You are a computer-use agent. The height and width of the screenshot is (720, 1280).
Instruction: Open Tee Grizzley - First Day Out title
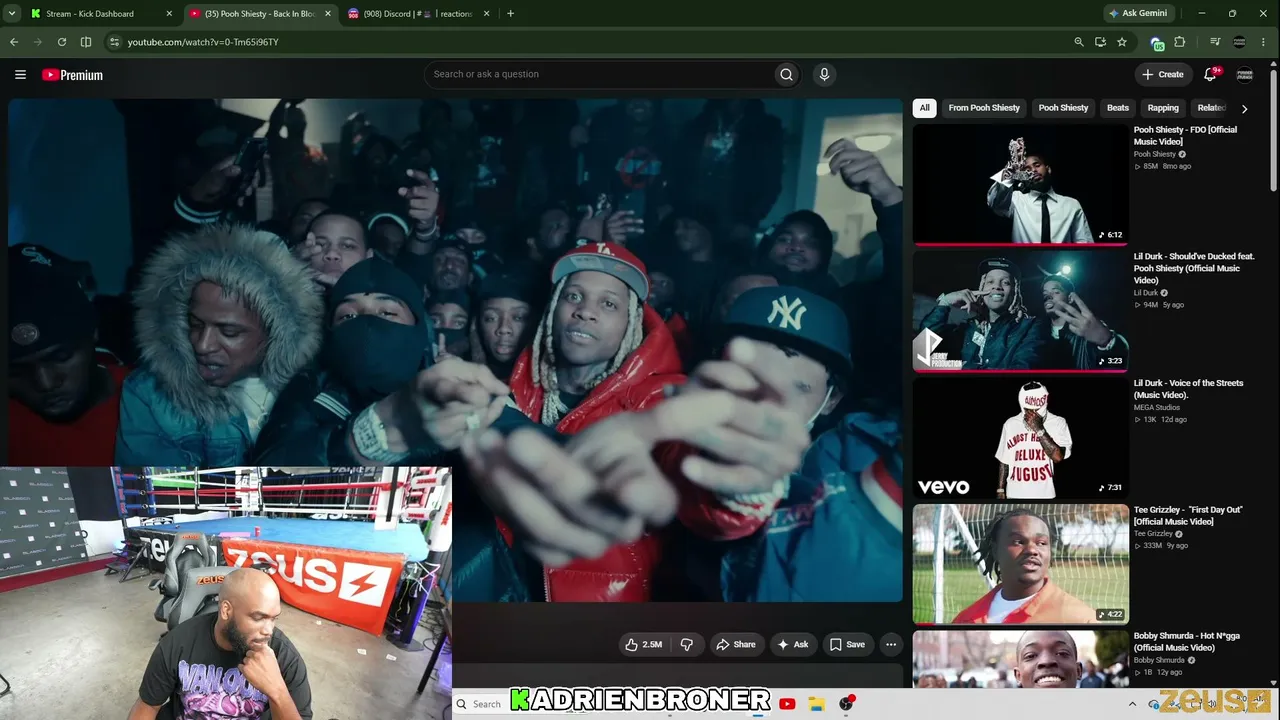point(1188,516)
